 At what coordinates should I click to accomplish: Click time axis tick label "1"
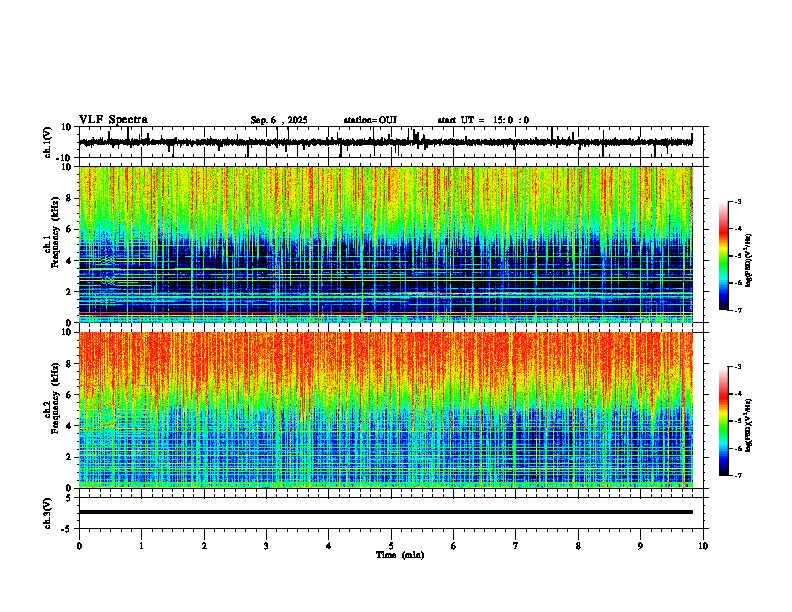pos(141,546)
